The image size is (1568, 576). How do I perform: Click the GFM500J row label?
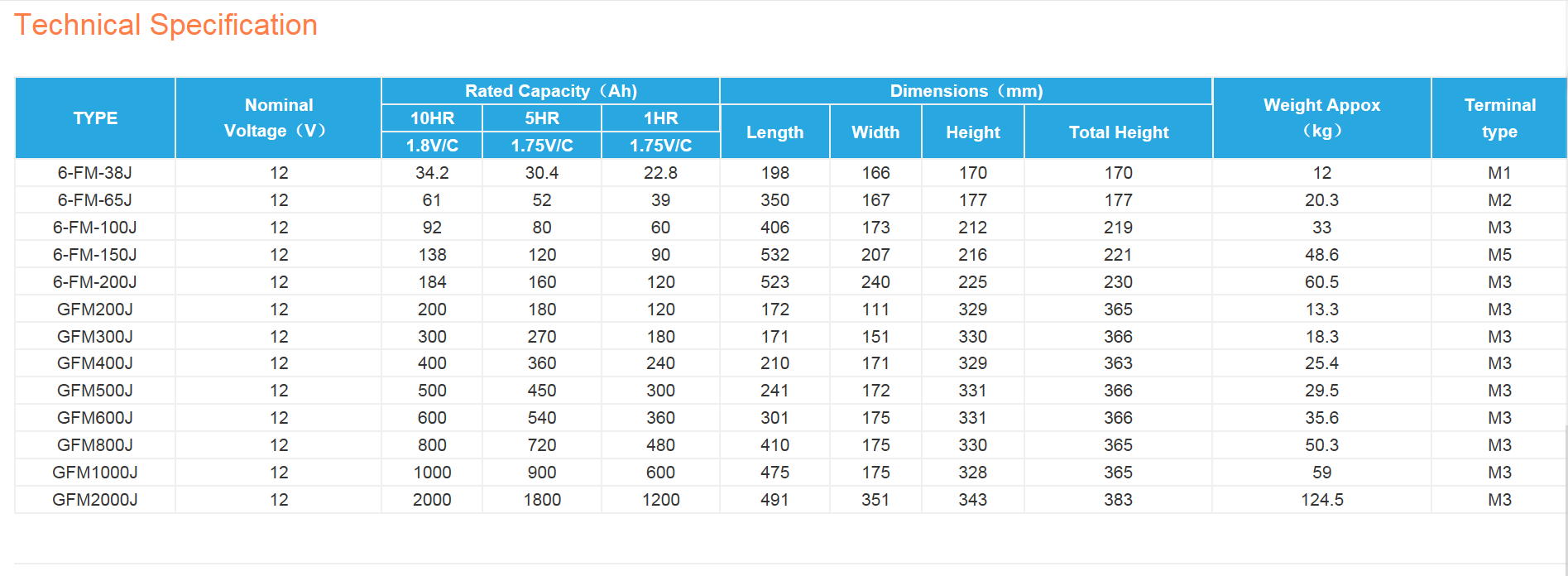pos(95,391)
